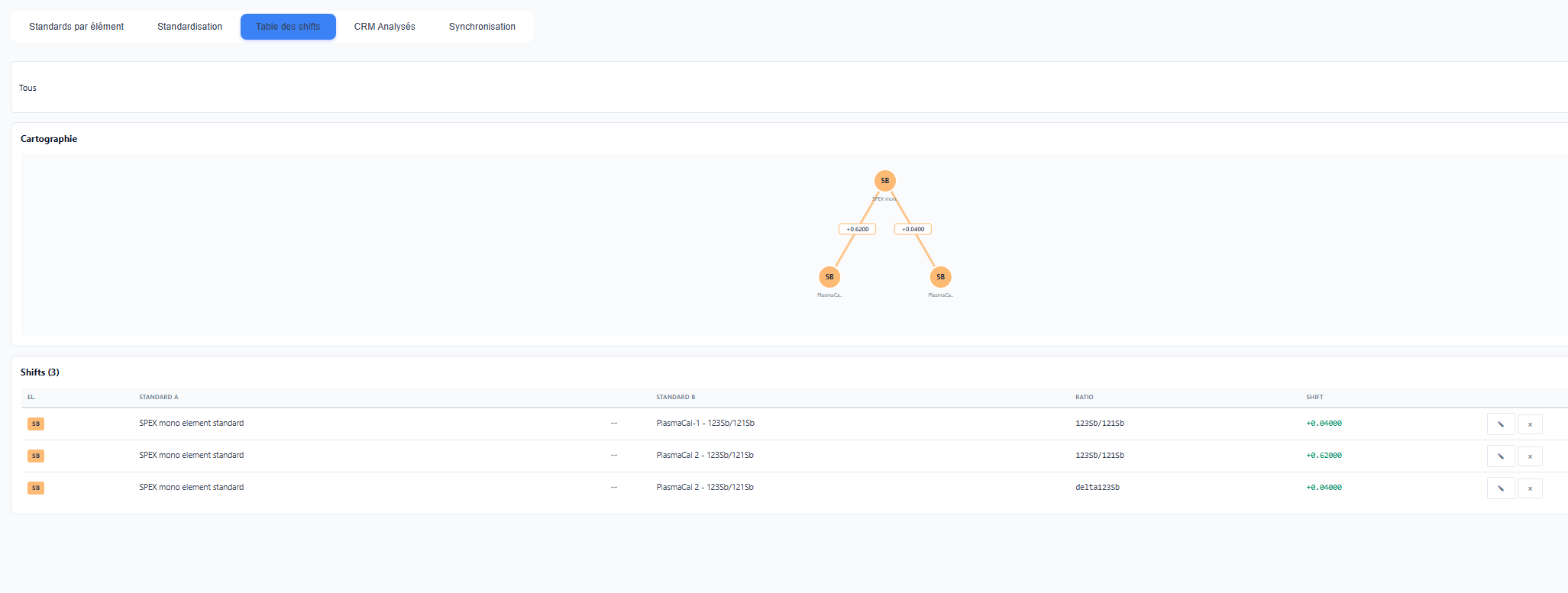Go to the Synchronisation tab
This screenshot has width=1568, height=593.
tap(482, 27)
